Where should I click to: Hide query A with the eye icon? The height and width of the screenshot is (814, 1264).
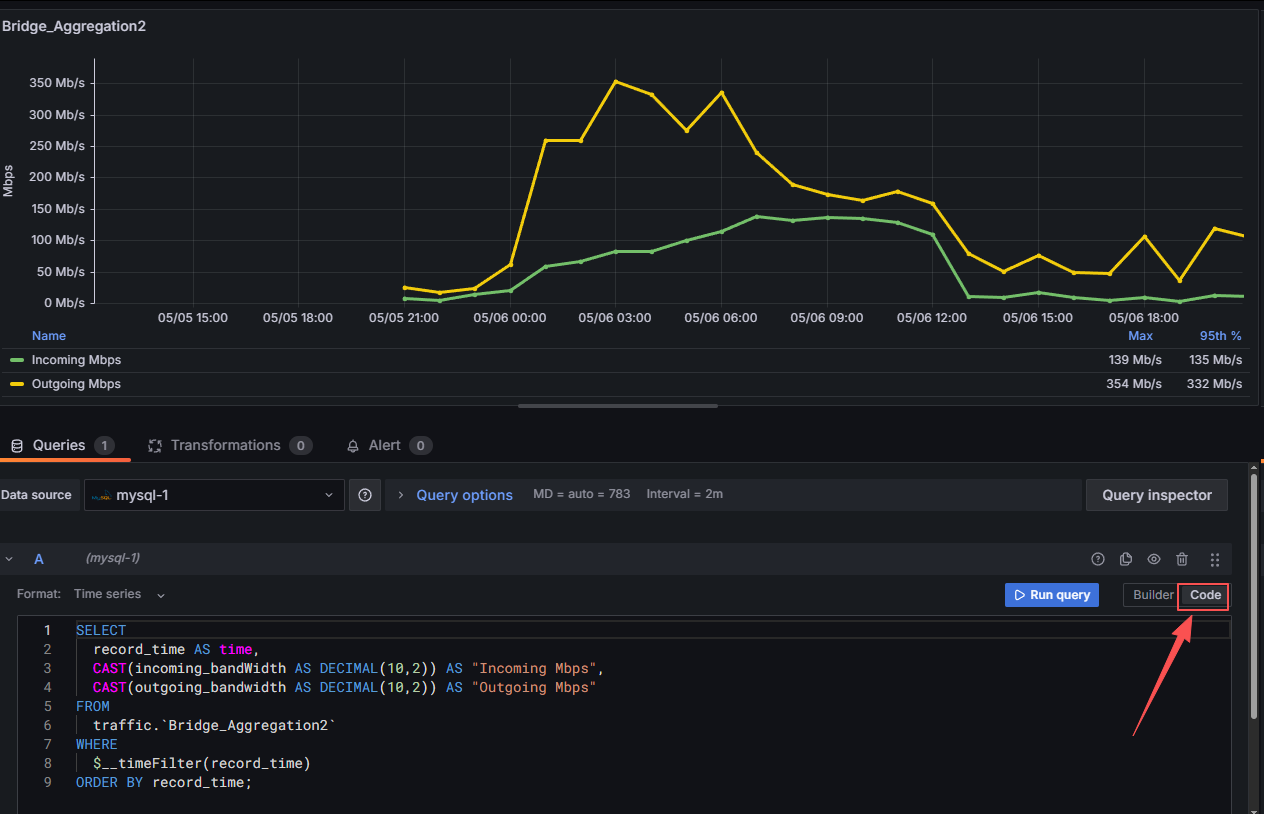pyautogui.click(x=1154, y=559)
